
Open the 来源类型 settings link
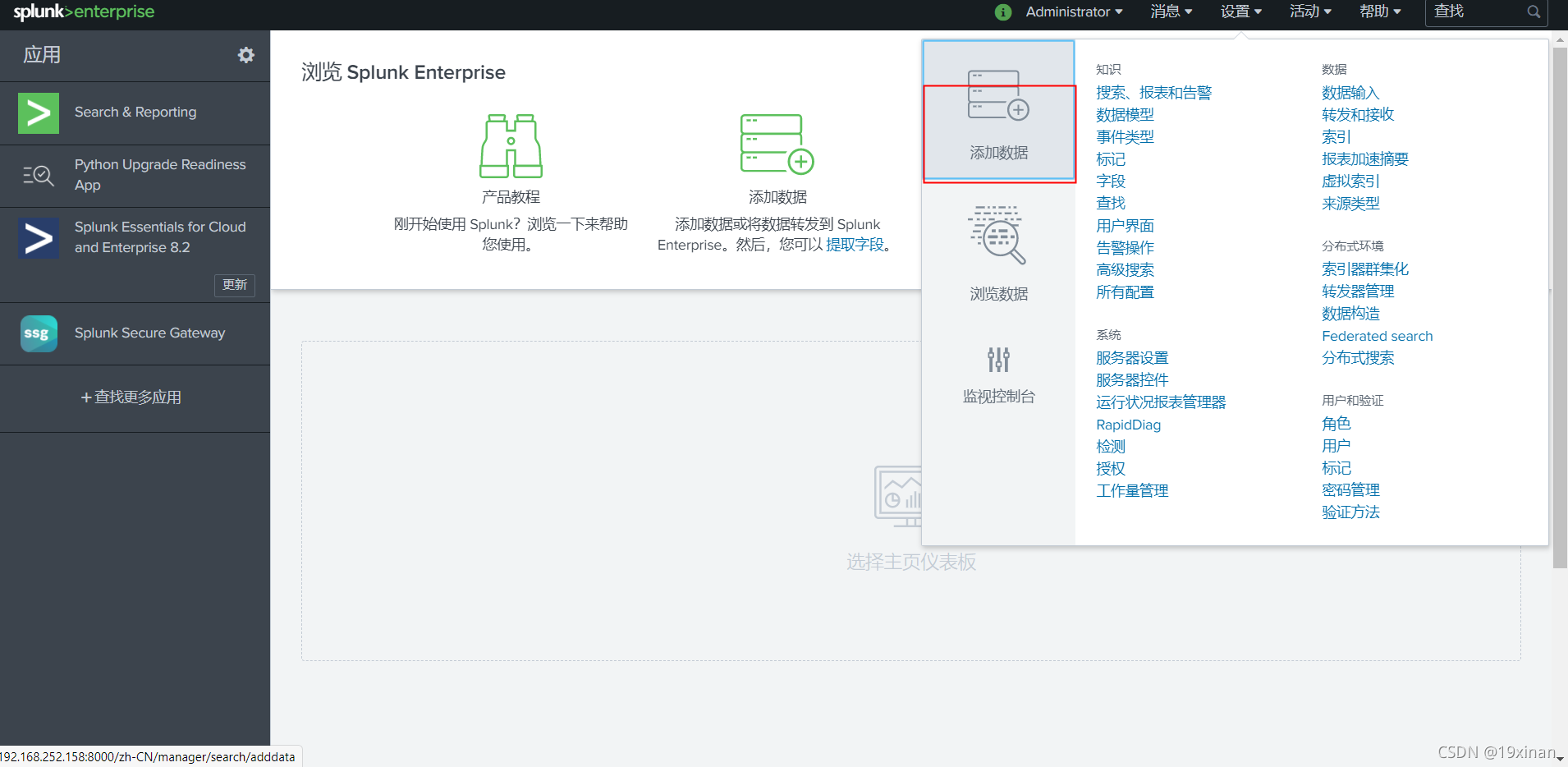[1350, 204]
